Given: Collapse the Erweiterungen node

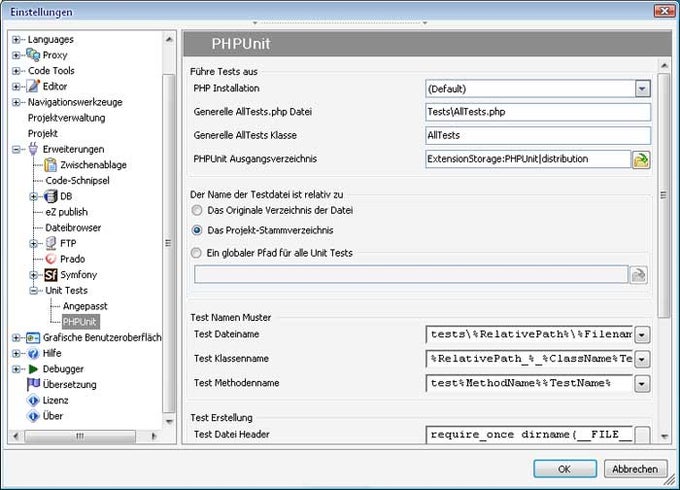Looking at the screenshot, I should [16, 149].
